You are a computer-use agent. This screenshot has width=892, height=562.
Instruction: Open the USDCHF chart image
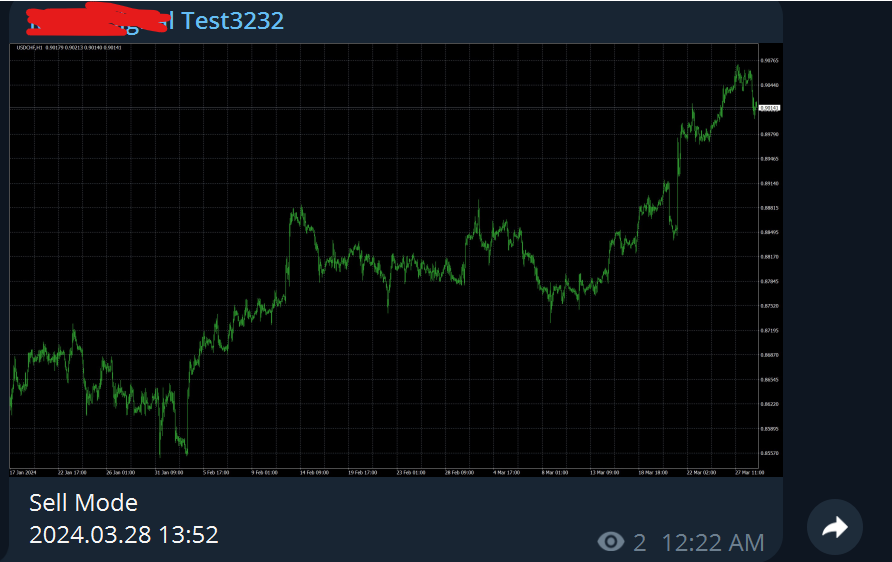pos(396,260)
